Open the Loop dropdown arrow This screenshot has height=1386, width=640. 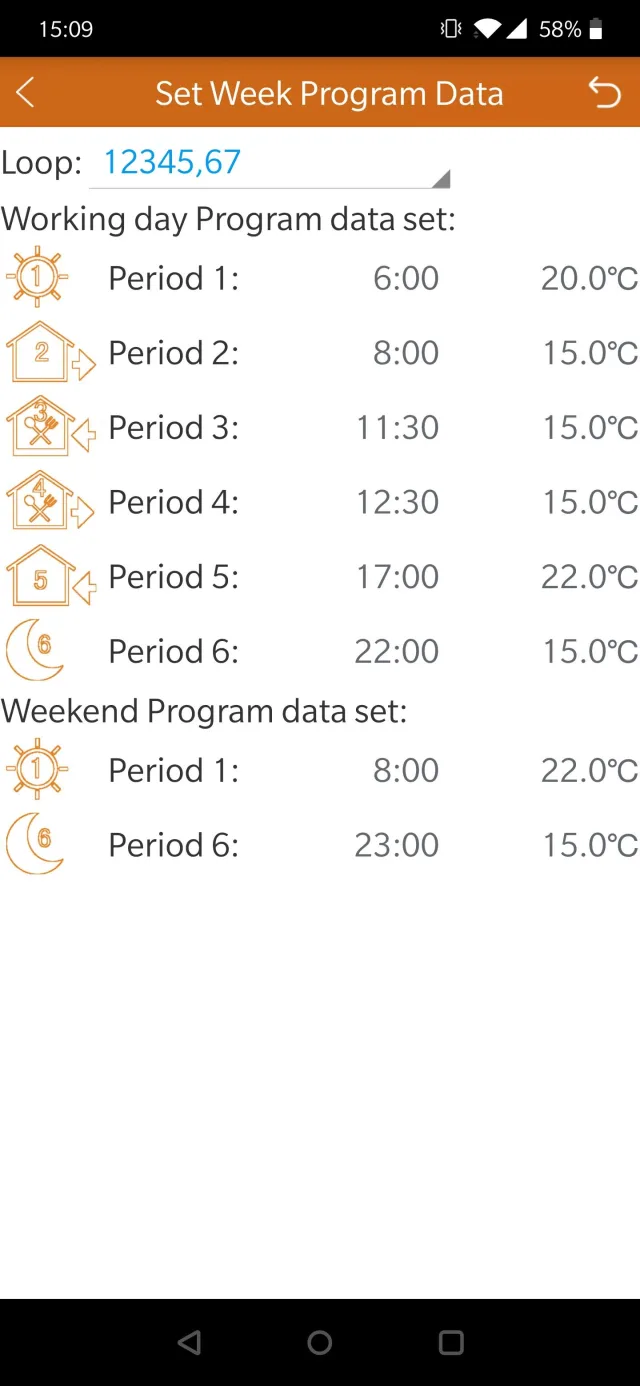click(440, 179)
